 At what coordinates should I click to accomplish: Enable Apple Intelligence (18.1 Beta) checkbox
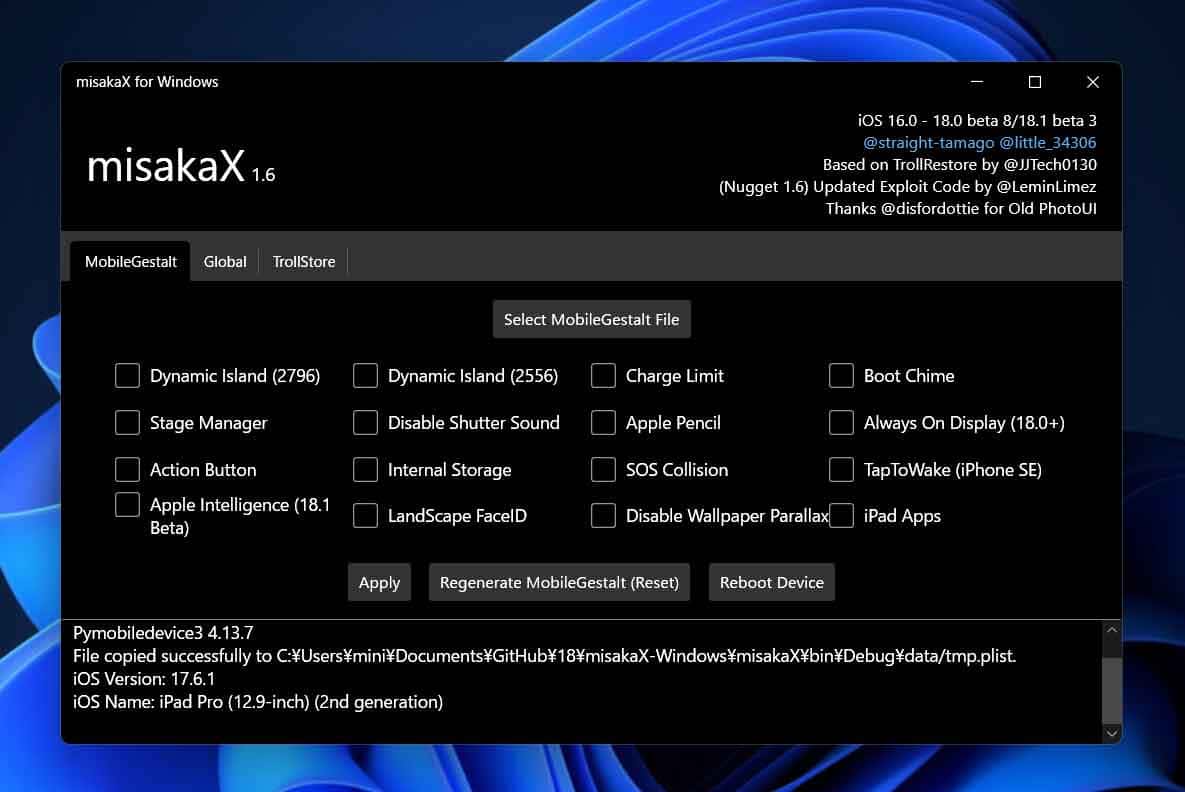pos(127,505)
